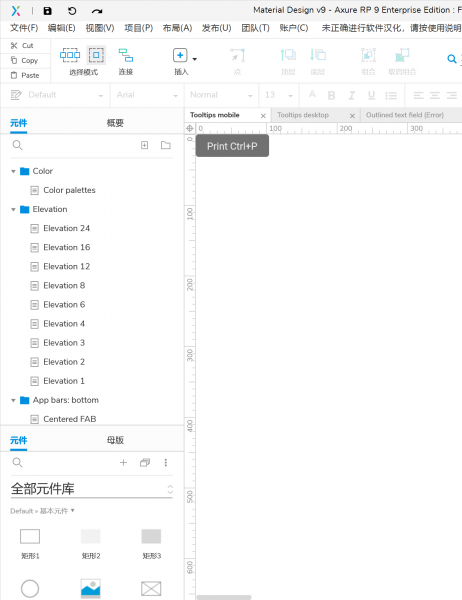
Task: Click the Add Folder icon
Action: 166,145
